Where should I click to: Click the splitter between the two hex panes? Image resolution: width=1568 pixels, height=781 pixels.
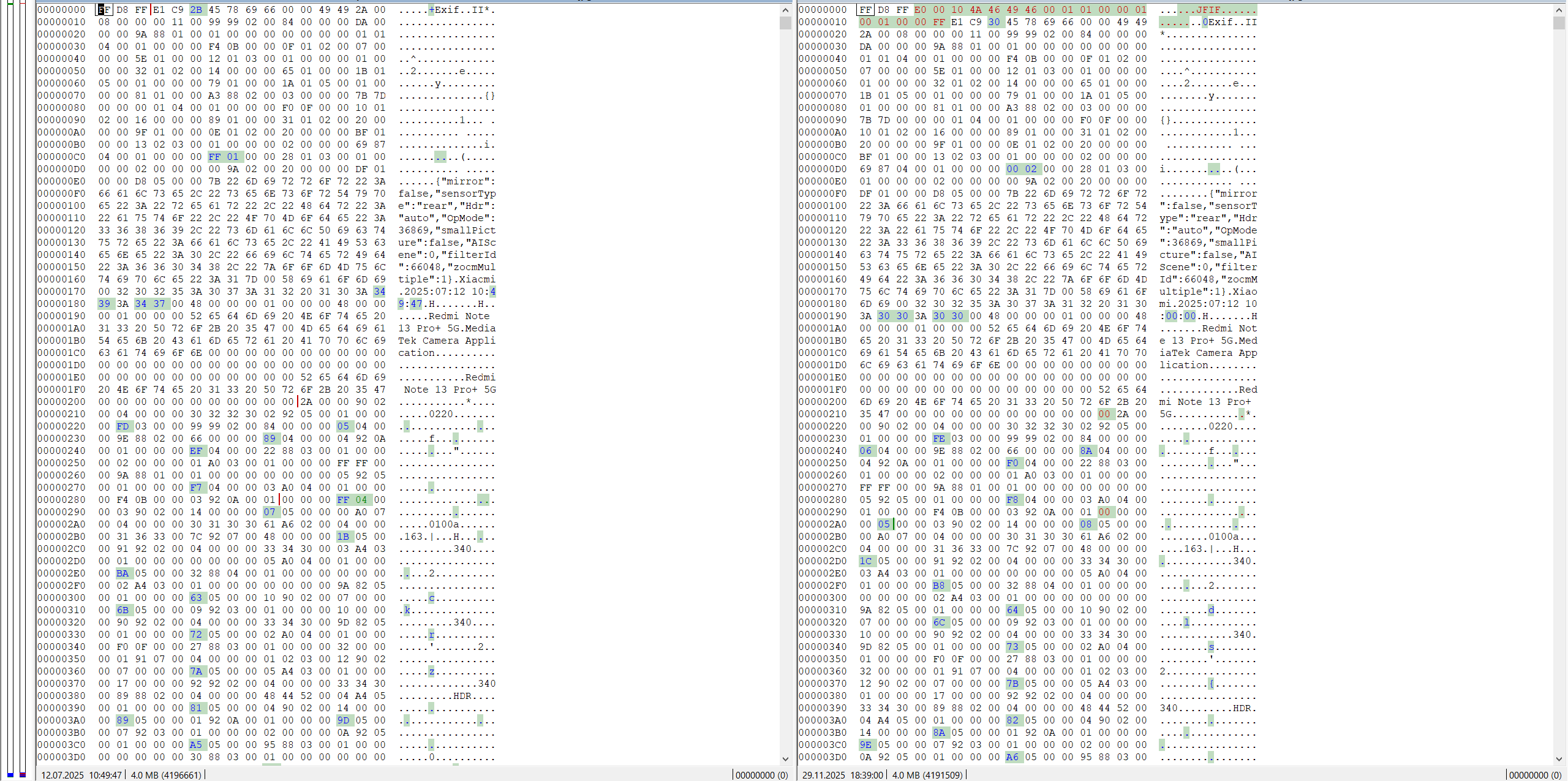coord(795,386)
